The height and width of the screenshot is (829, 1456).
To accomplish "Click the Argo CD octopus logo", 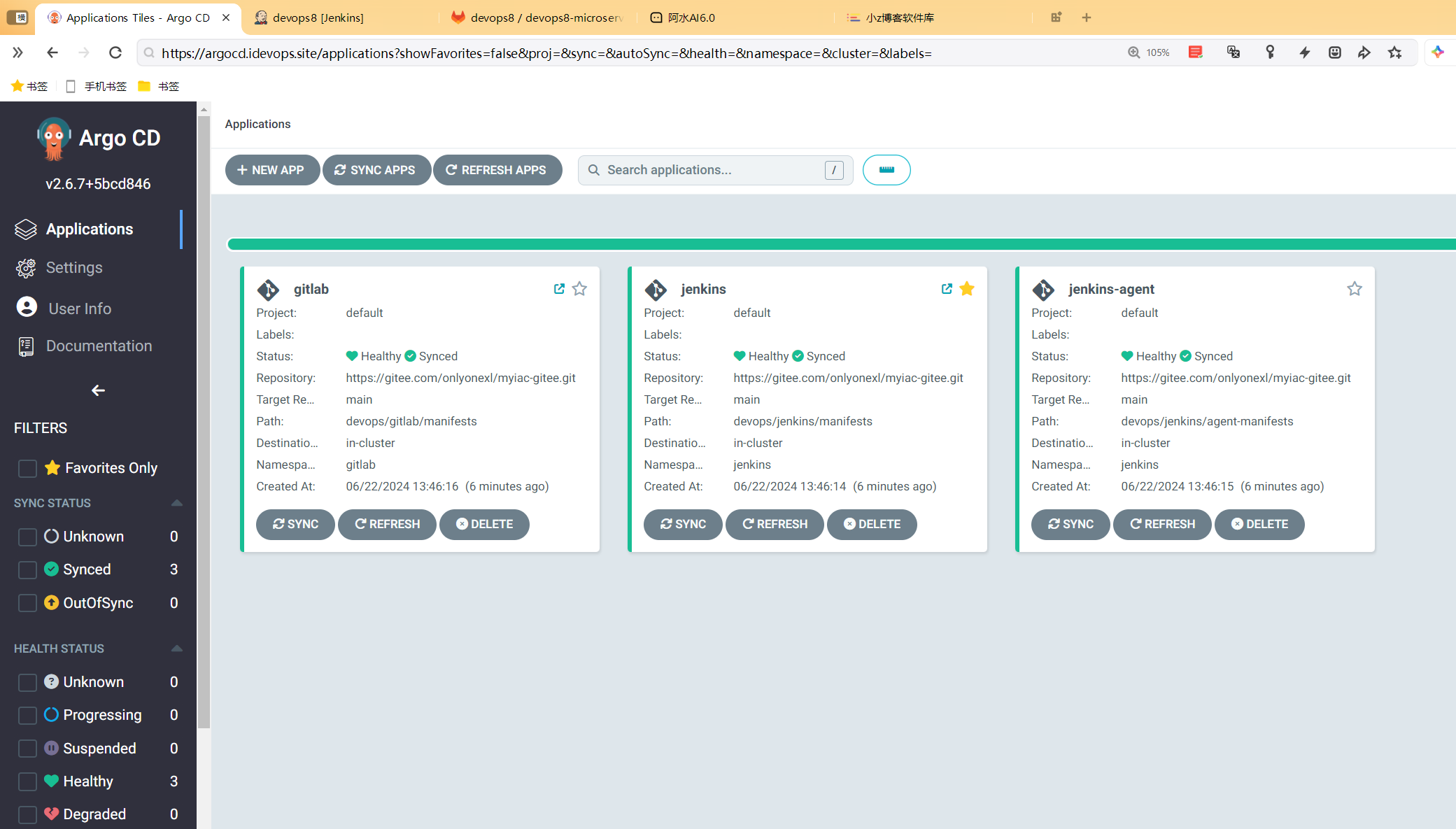I will coord(54,139).
